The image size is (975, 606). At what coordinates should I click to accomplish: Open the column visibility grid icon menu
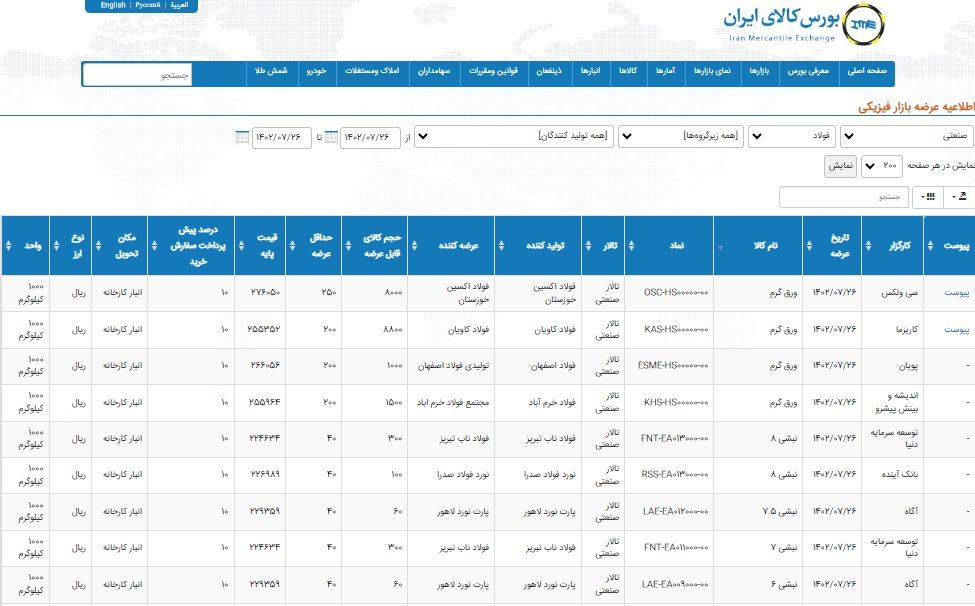(x=928, y=197)
